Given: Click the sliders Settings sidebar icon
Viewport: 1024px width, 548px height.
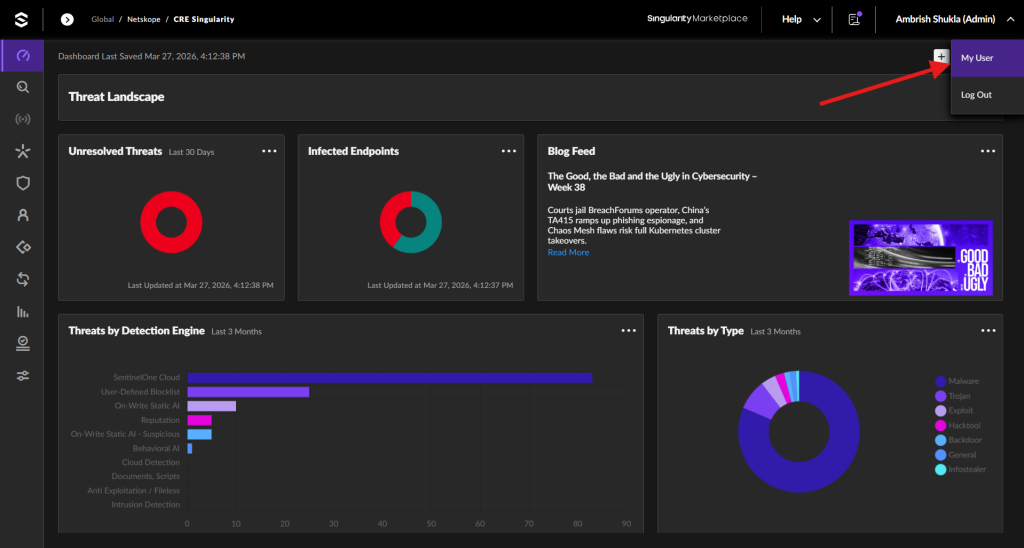Looking at the screenshot, I should [x=23, y=376].
